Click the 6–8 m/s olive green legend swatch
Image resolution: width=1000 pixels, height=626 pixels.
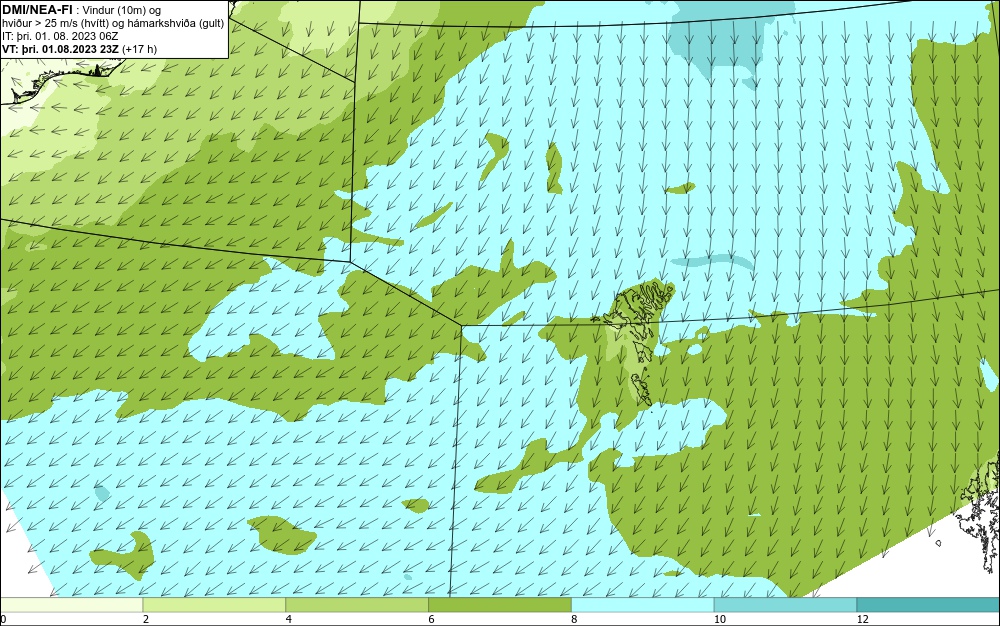coord(500,605)
